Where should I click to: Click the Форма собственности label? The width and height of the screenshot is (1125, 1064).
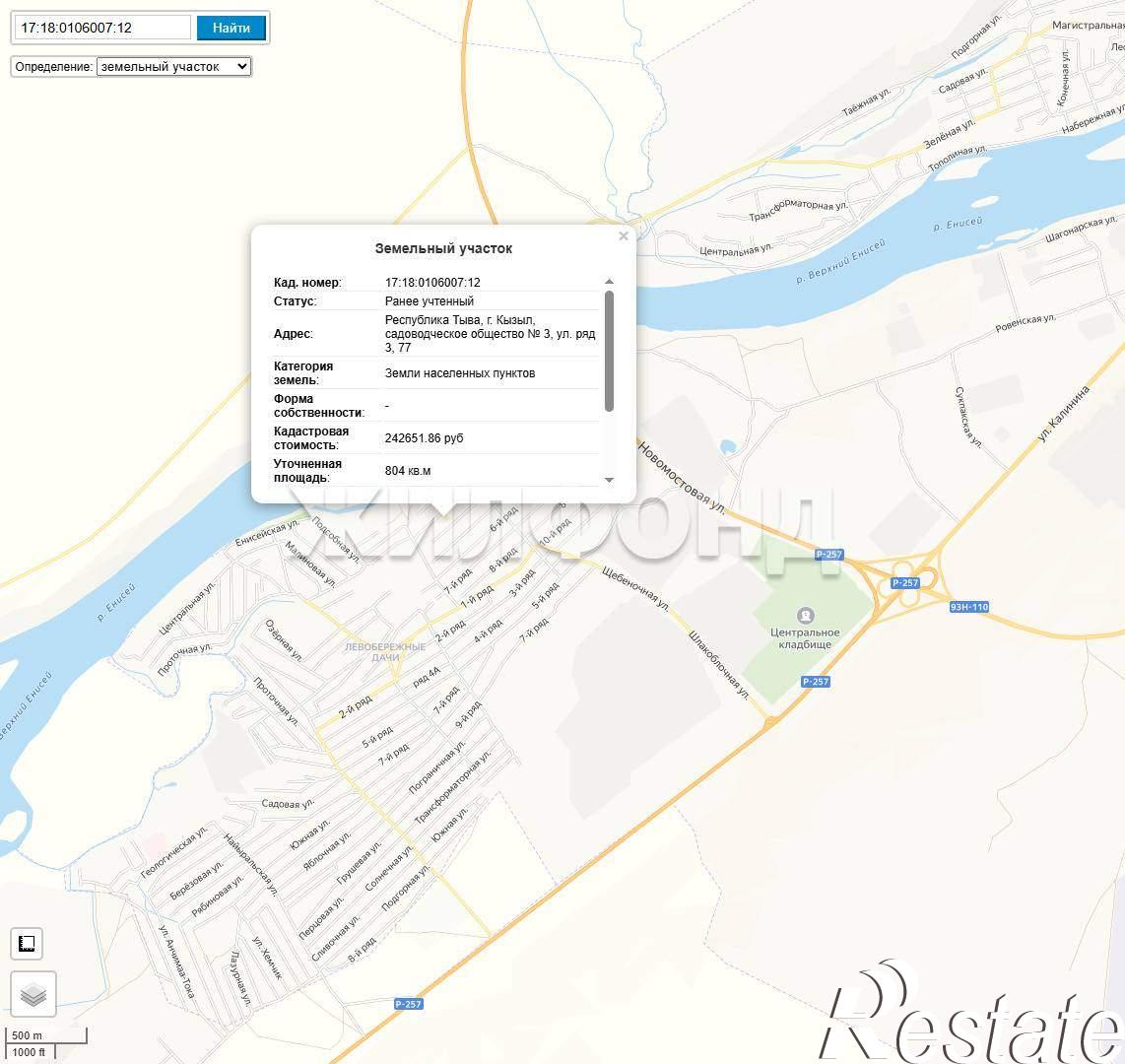(x=319, y=405)
